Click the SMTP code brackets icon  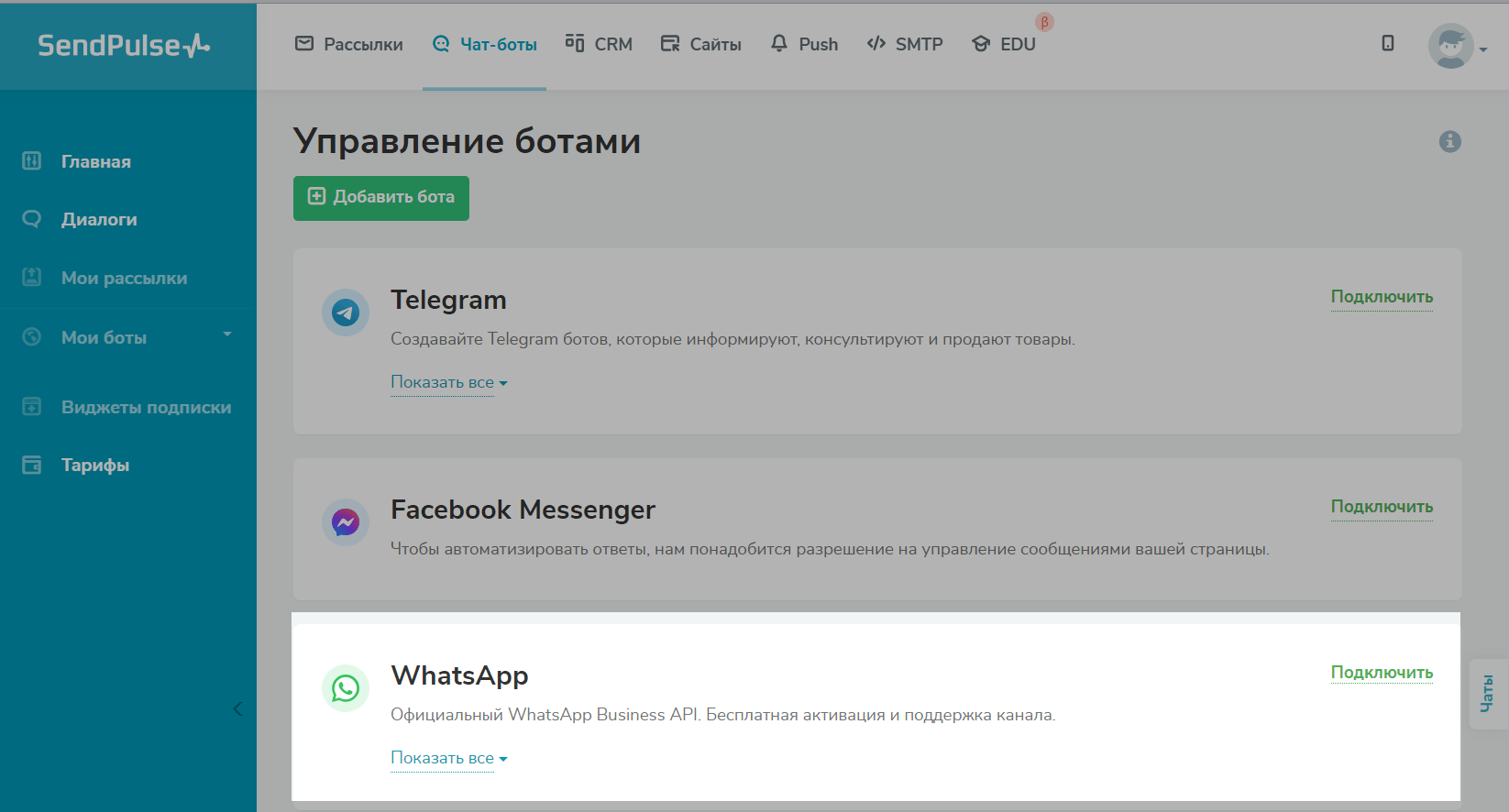[876, 43]
